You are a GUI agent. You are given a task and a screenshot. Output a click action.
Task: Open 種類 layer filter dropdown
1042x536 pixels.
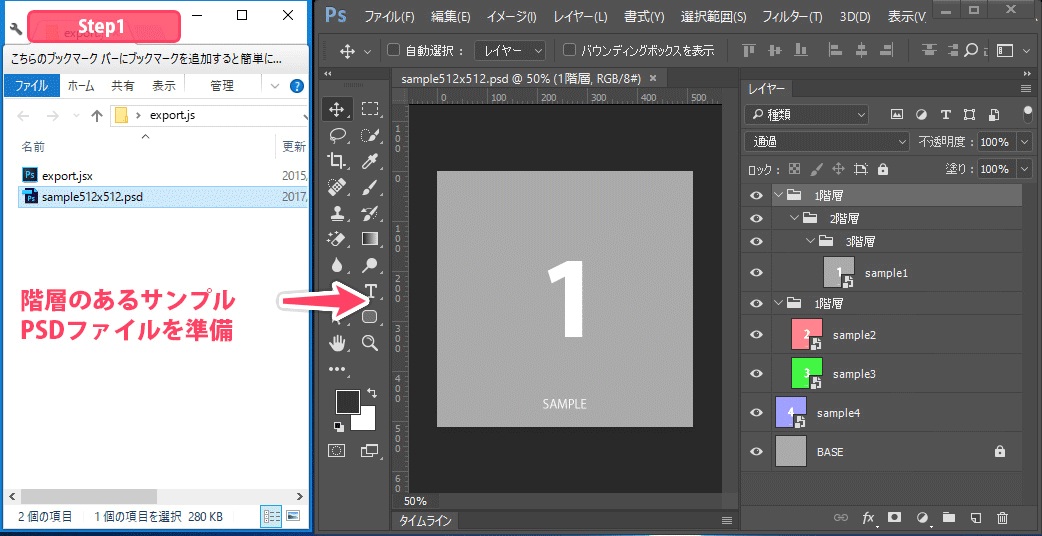click(x=807, y=114)
